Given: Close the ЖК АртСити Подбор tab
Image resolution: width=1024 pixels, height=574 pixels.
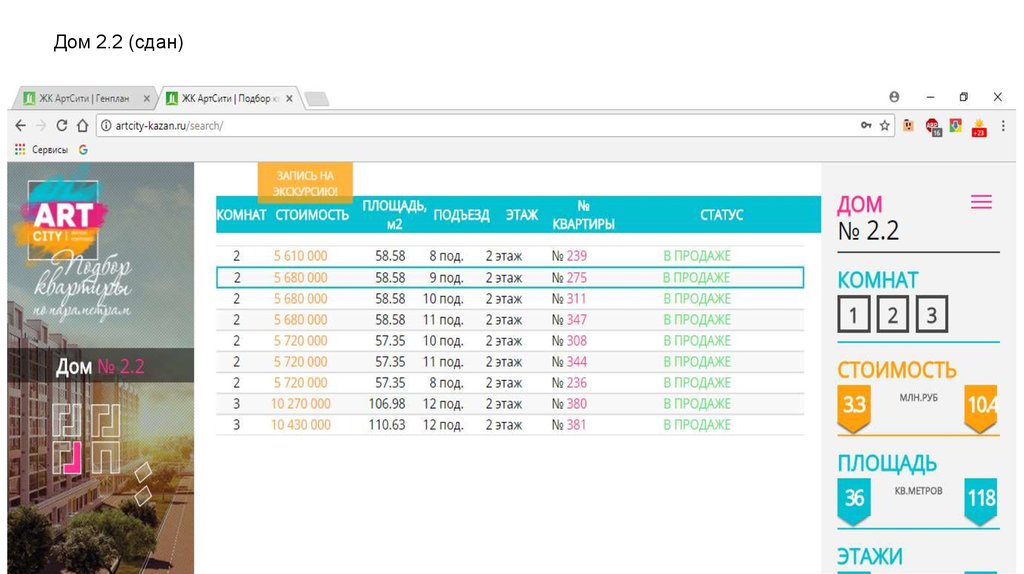Looking at the screenshot, I should [x=290, y=98].
